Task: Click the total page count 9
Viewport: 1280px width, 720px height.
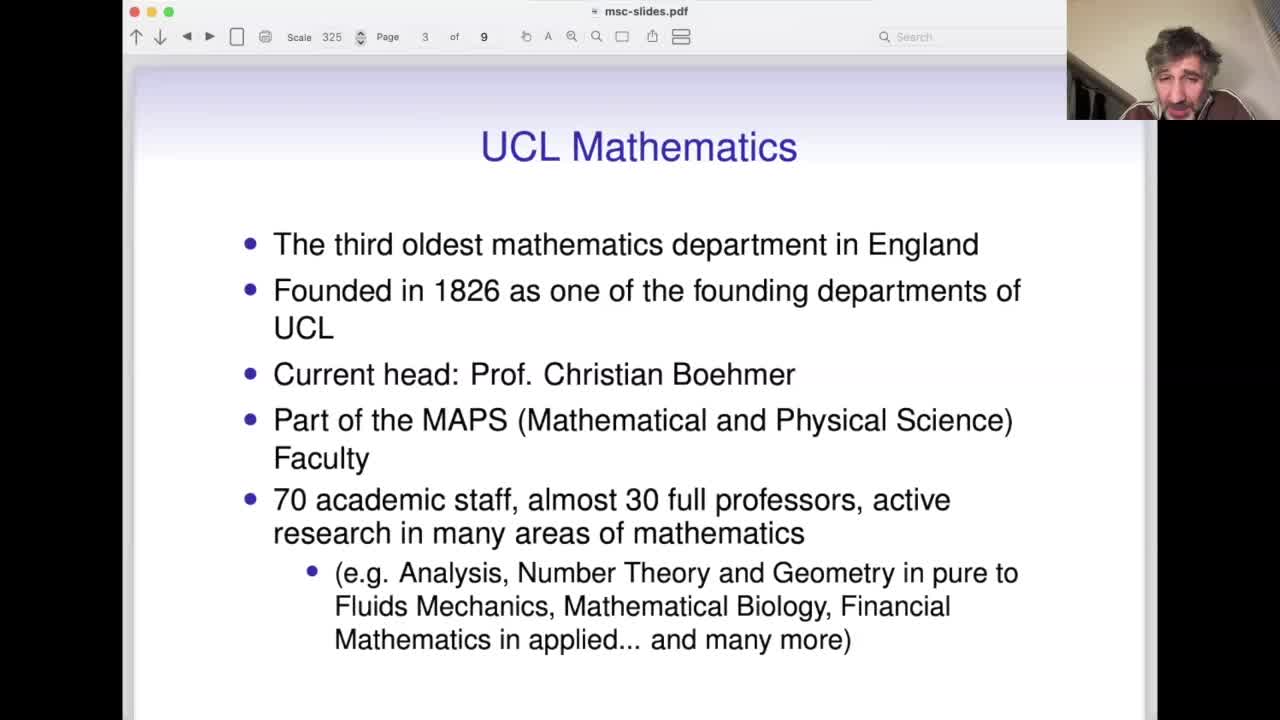Action: tap(484, 37)
